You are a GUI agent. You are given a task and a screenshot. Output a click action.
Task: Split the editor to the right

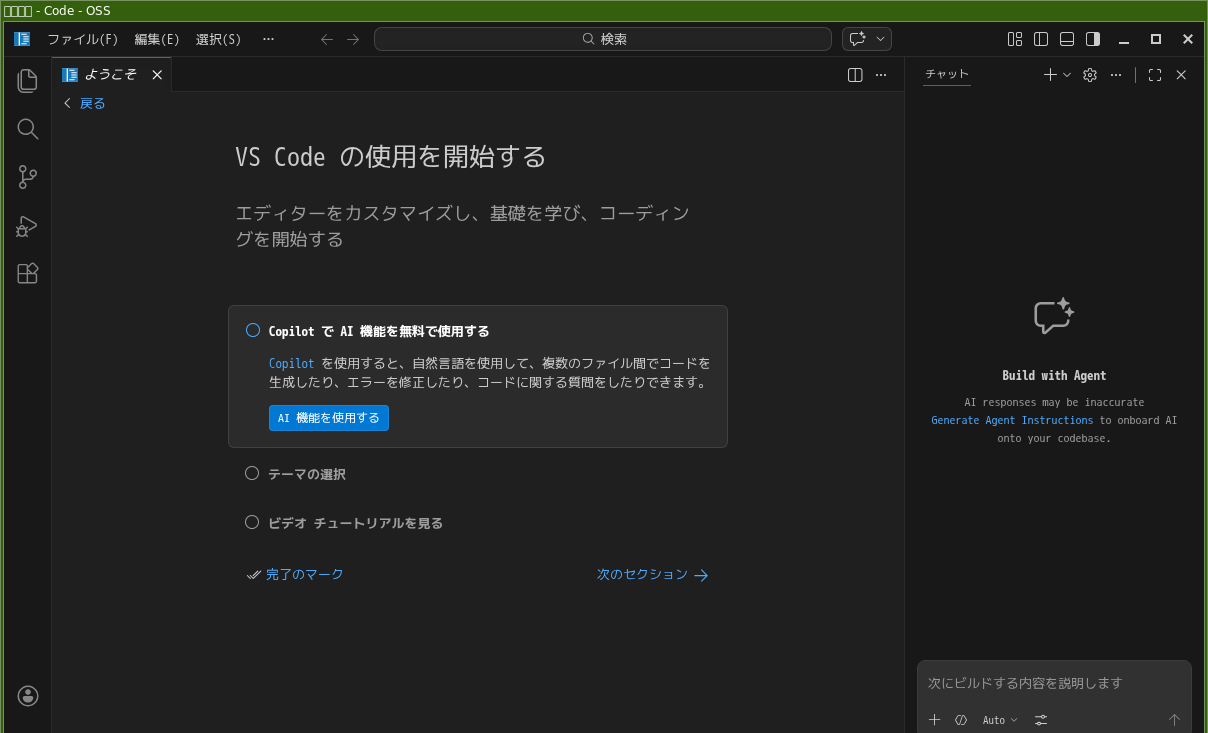pos(855,75)
